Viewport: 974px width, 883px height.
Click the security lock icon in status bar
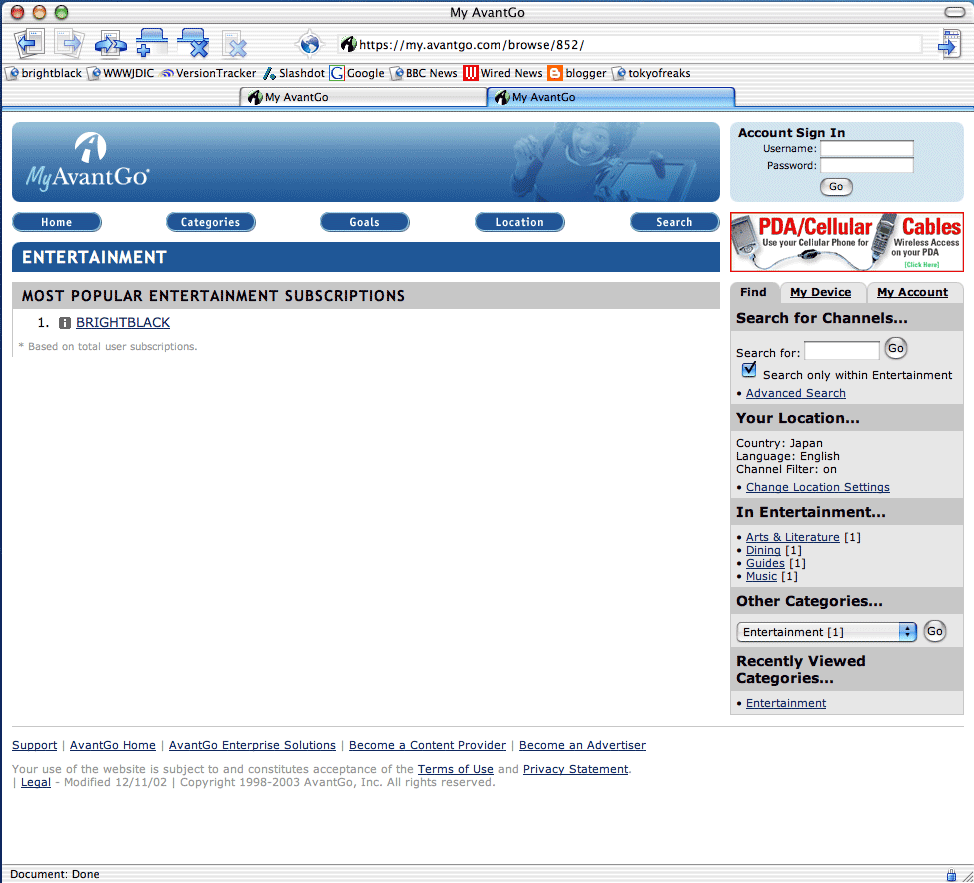click(951, 875)
